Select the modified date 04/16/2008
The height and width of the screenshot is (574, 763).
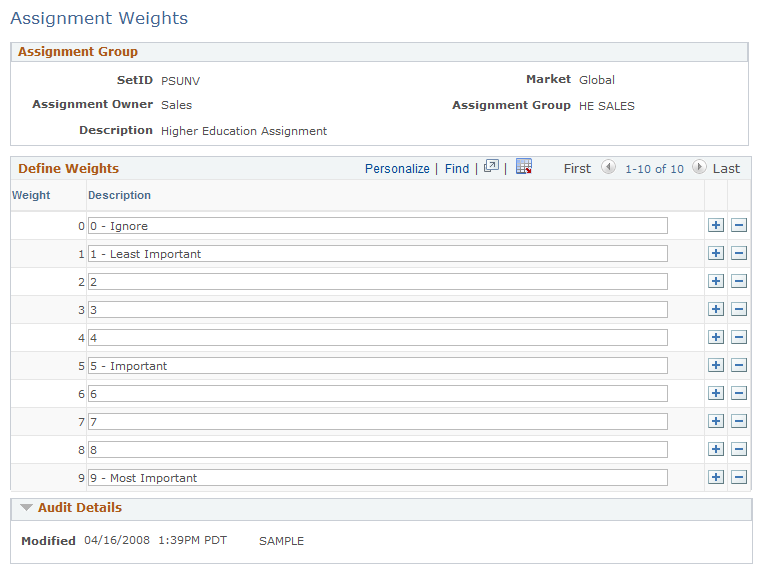[117, 540]
